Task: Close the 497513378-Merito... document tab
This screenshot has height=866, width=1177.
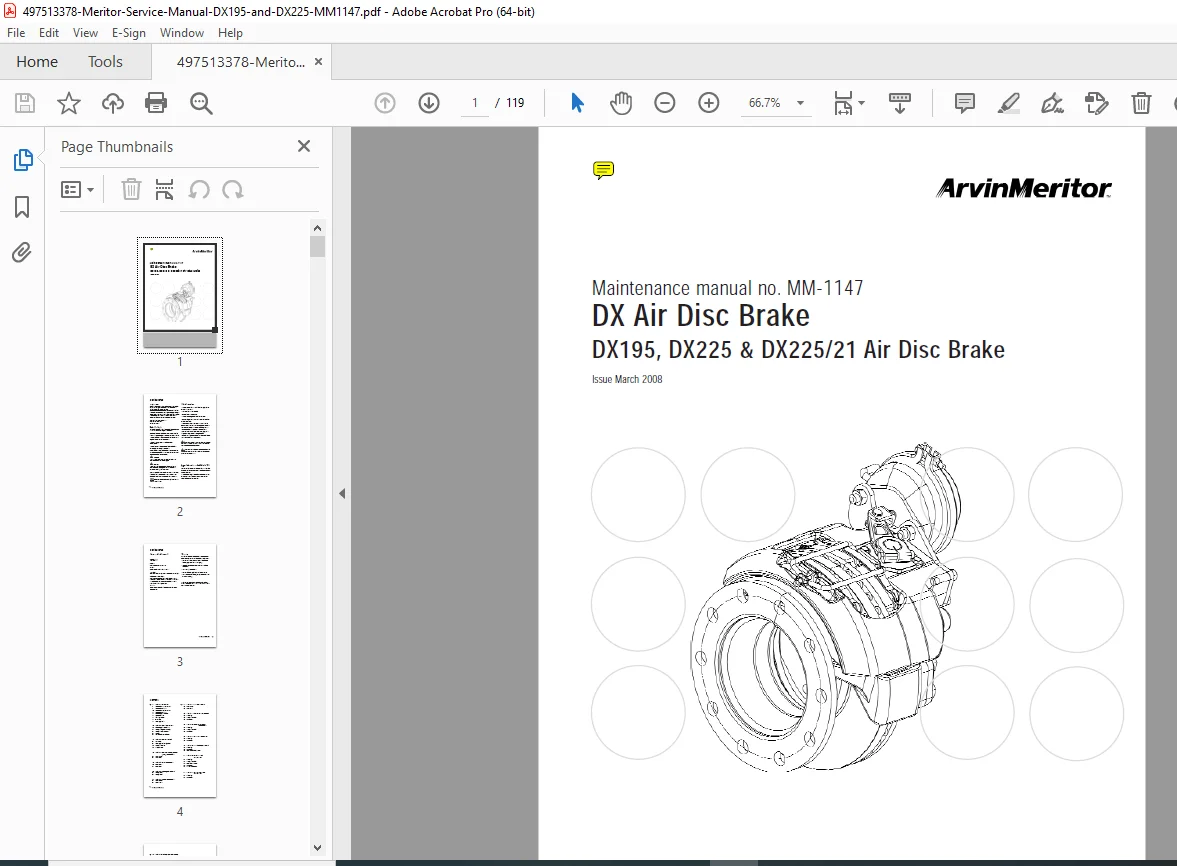Action: coord(318,62)
